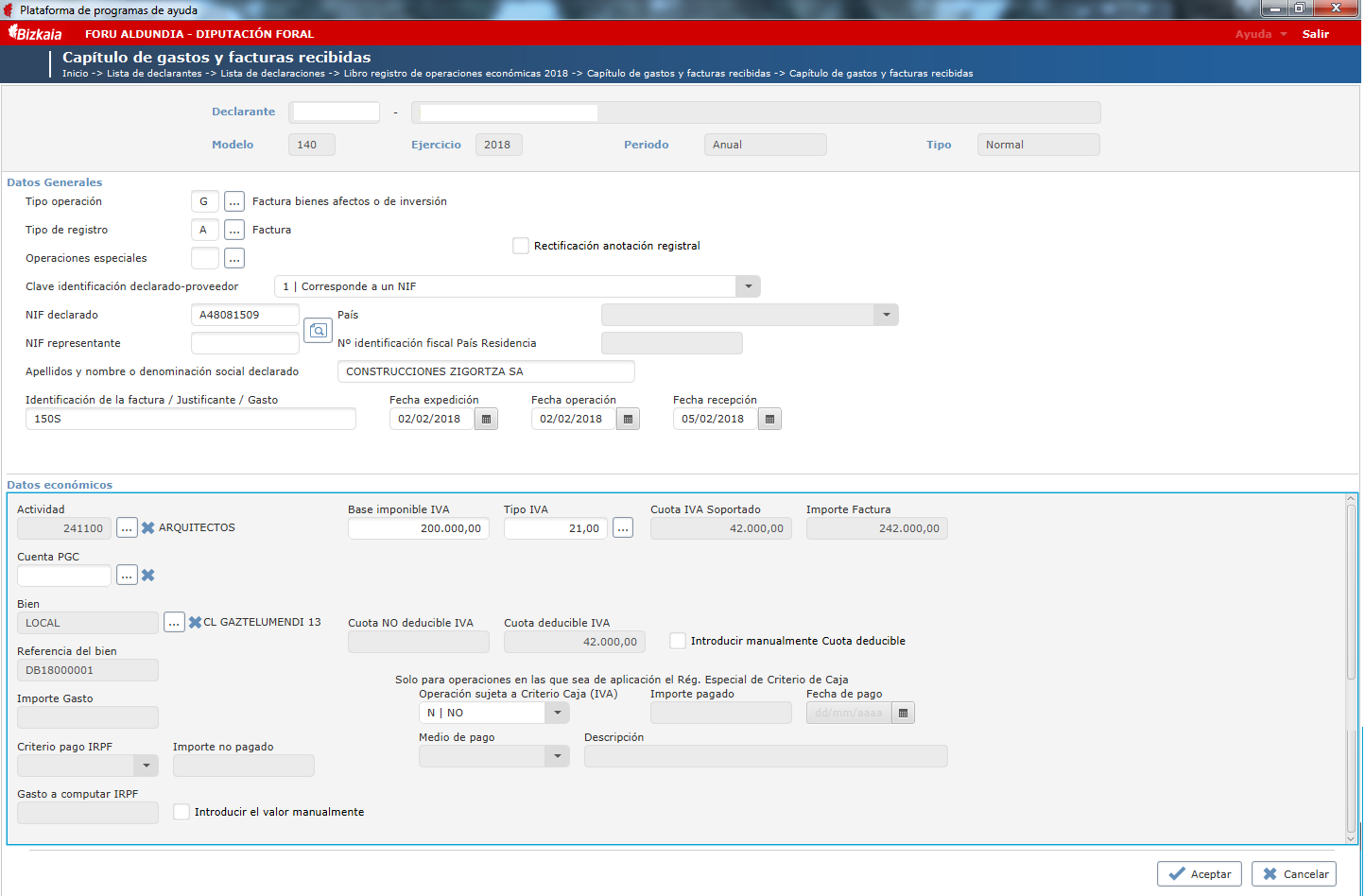This screenshot has height=896, width=1365.
Task: Click the Tipo IVA value field
Action: tap(556, 528)
